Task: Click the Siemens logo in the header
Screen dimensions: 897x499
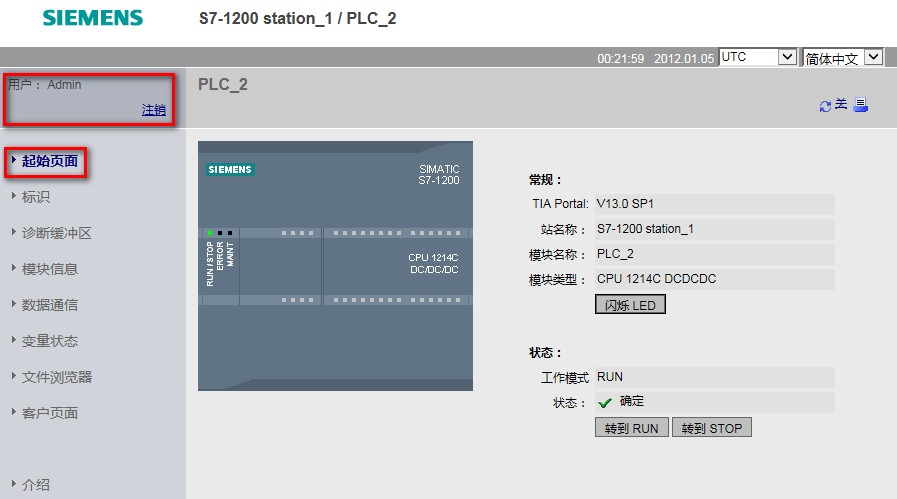Action: coord(93,18)
